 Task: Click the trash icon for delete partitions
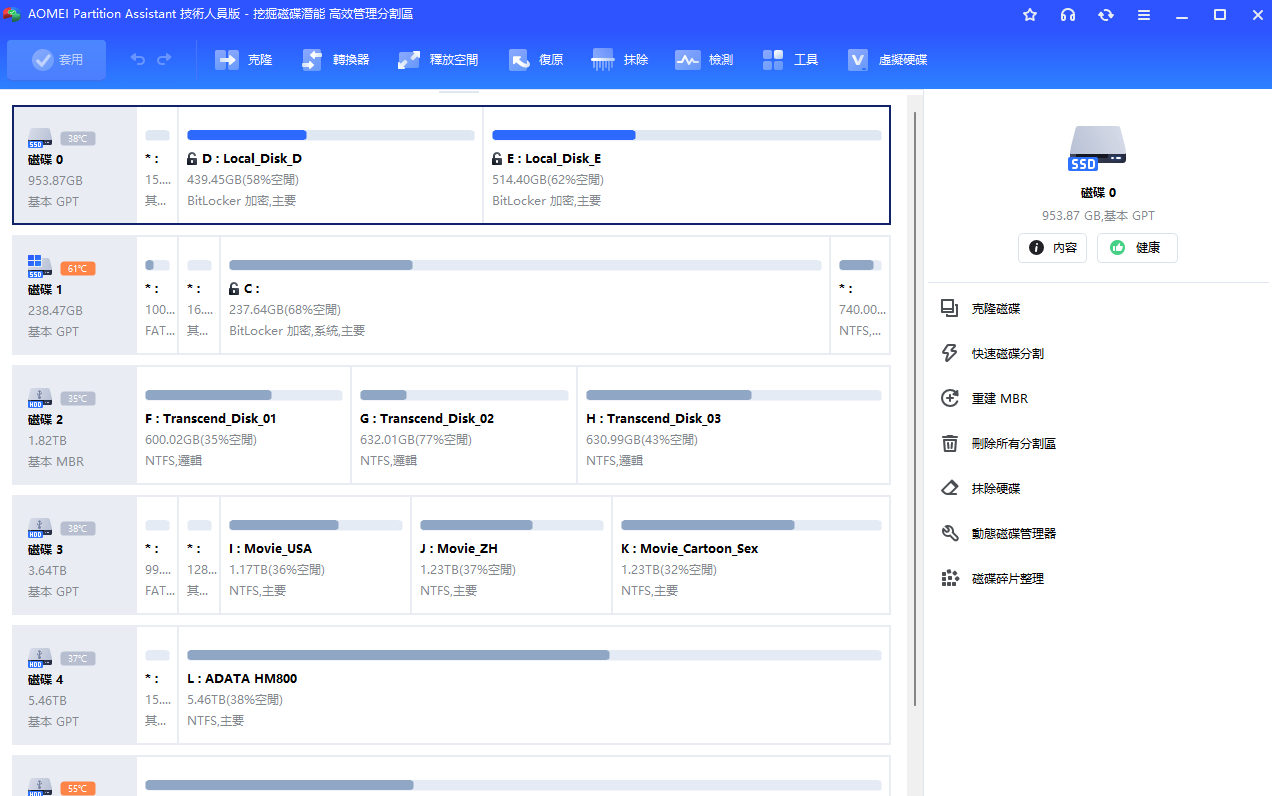point(950,444)
